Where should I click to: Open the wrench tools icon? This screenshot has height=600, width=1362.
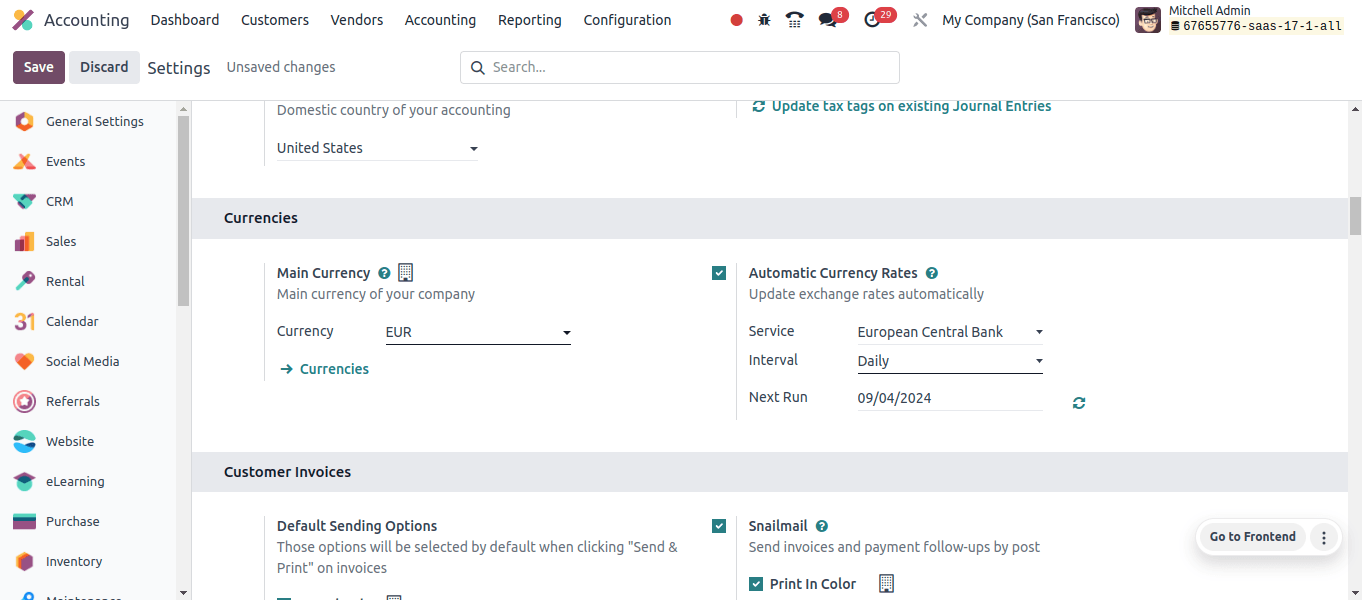920,20
